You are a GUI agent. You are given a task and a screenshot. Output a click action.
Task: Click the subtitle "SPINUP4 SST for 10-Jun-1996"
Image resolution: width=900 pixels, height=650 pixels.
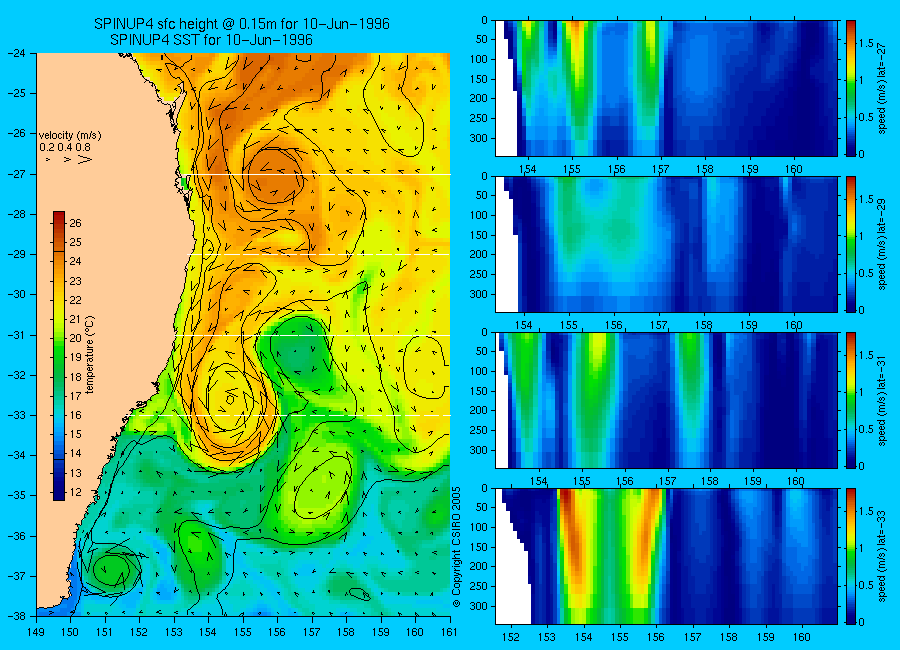(211, 40)
